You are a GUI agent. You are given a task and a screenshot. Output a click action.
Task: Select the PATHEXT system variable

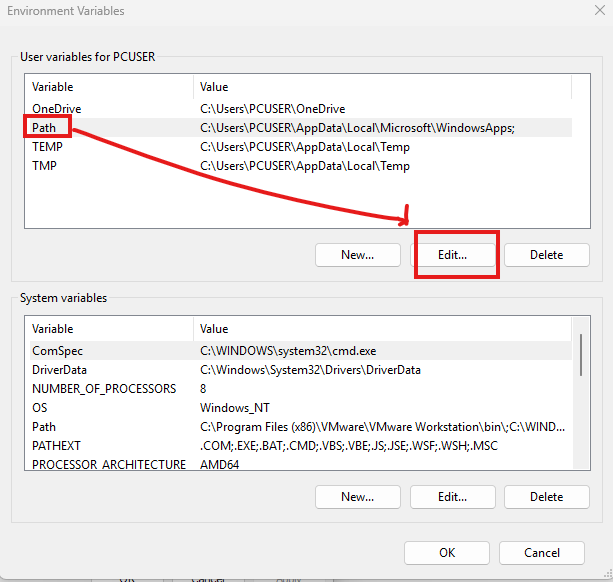point(56,446)
